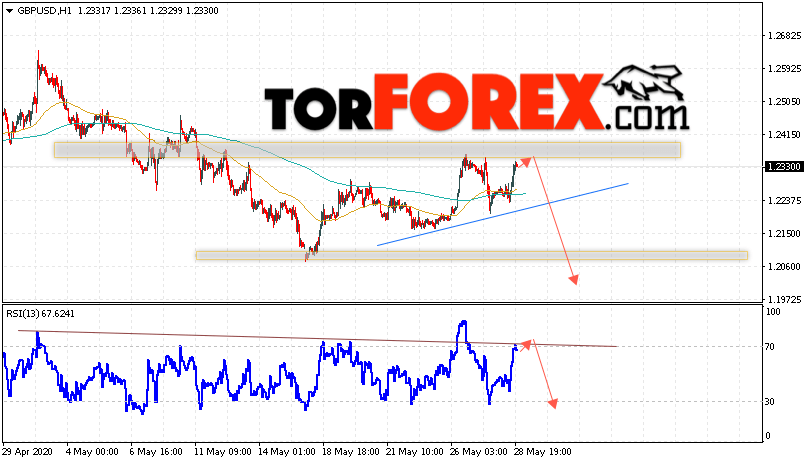Image resolution: width=808 pixels, height=463 pixels.
Task: Click the 29 Apr 2020 date label
Action: click(28, 452)
